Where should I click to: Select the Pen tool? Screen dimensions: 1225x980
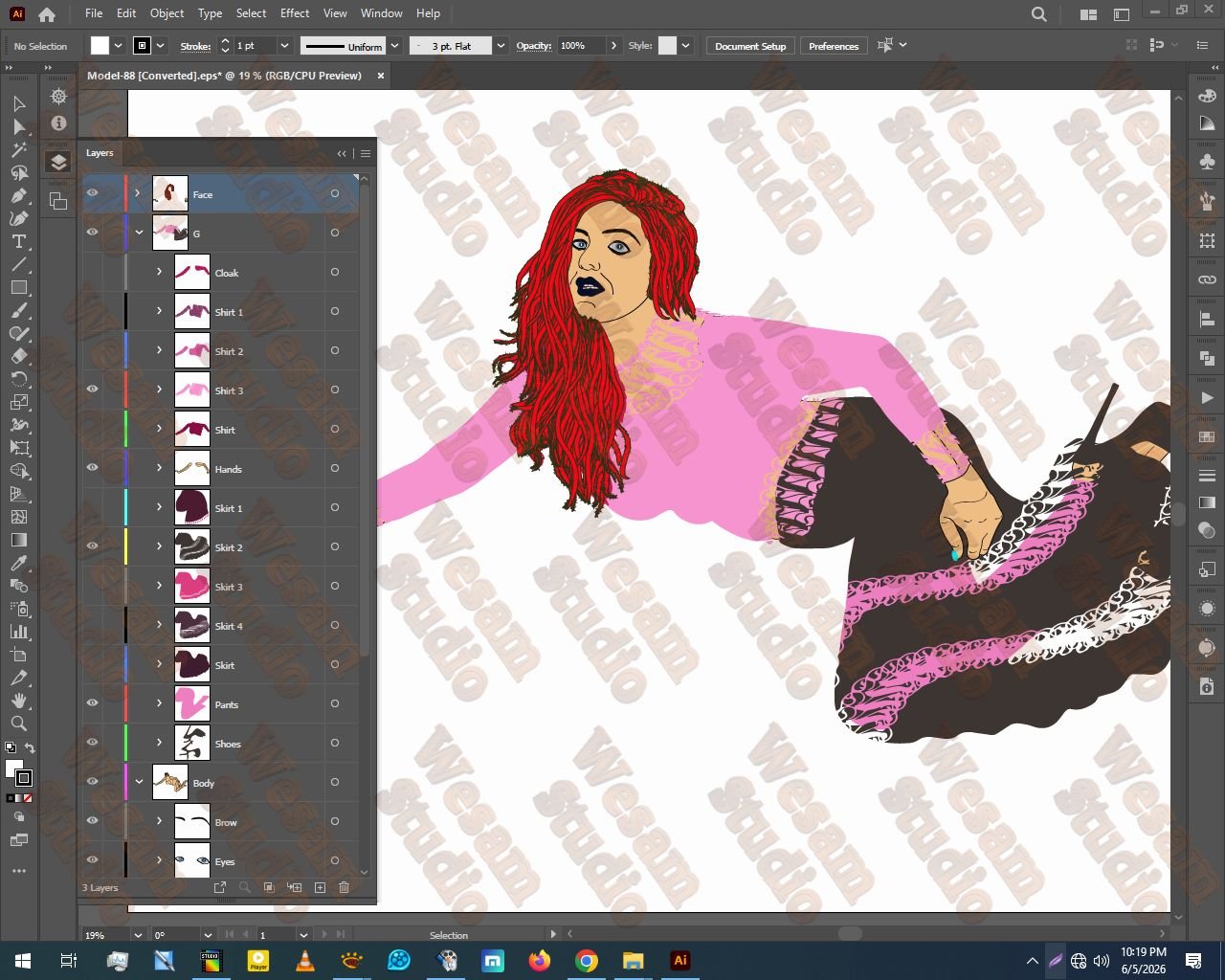tap(19, 195)
